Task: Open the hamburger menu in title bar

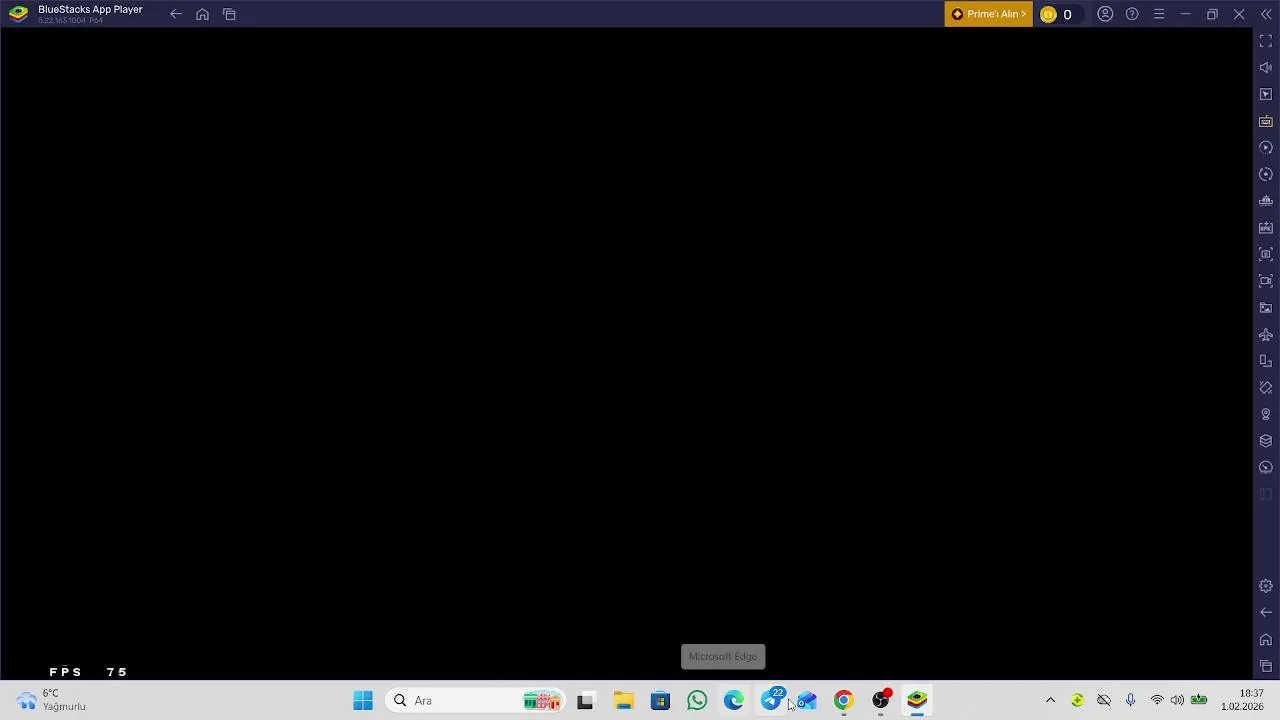Action: pos(1159,14)
